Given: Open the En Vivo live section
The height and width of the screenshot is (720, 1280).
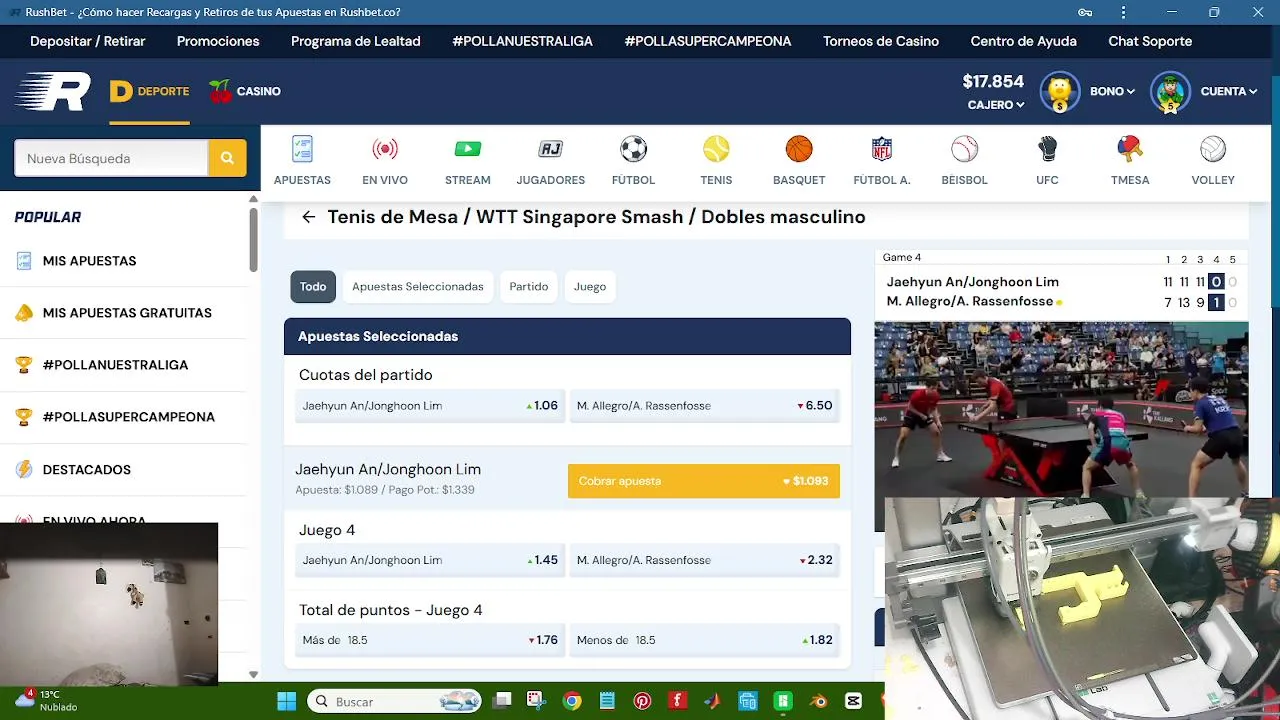Looking at the screenshot, I should pyautogui.click(x=385, y=160).
